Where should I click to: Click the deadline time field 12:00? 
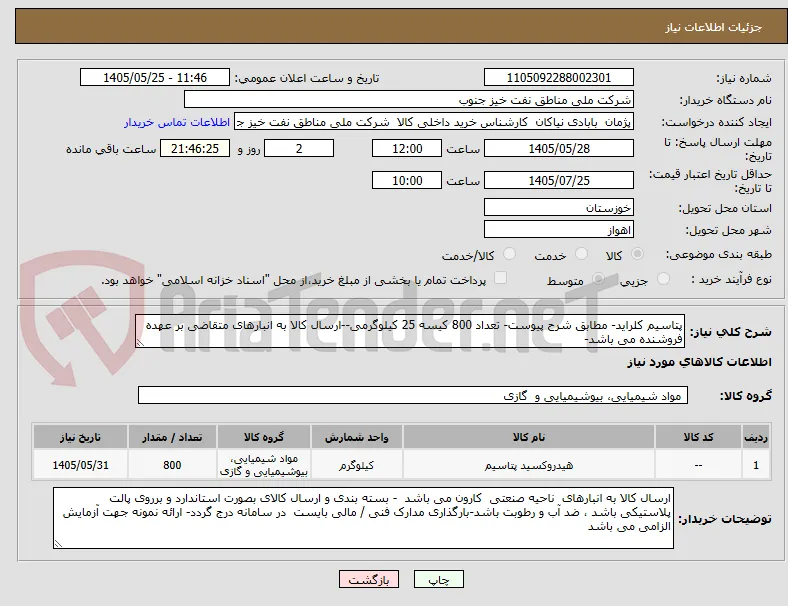pyautogui.click(x=407, y=149)
